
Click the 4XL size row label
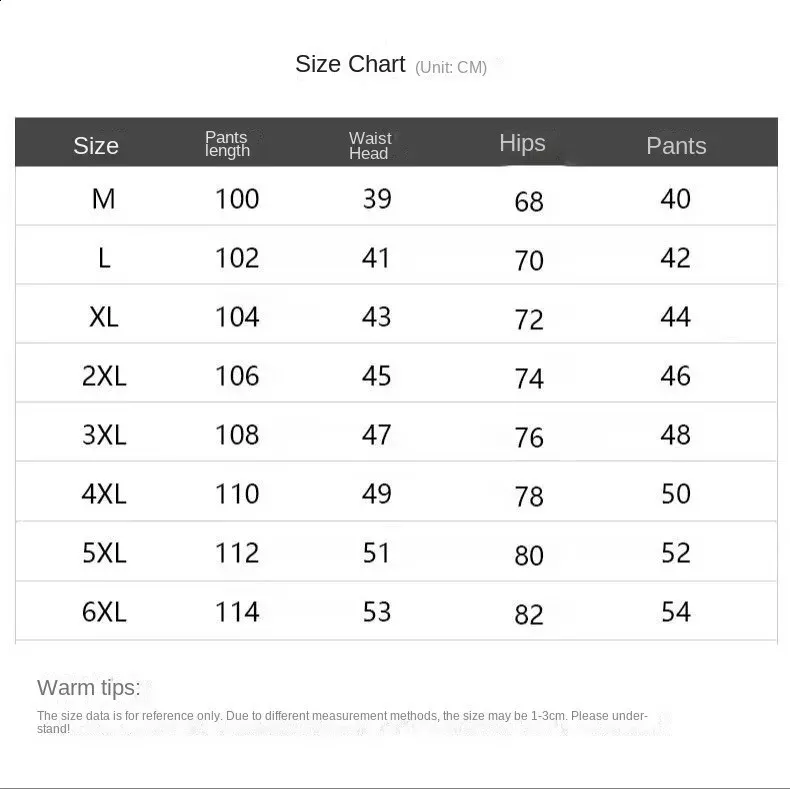[x=104, y=494]
